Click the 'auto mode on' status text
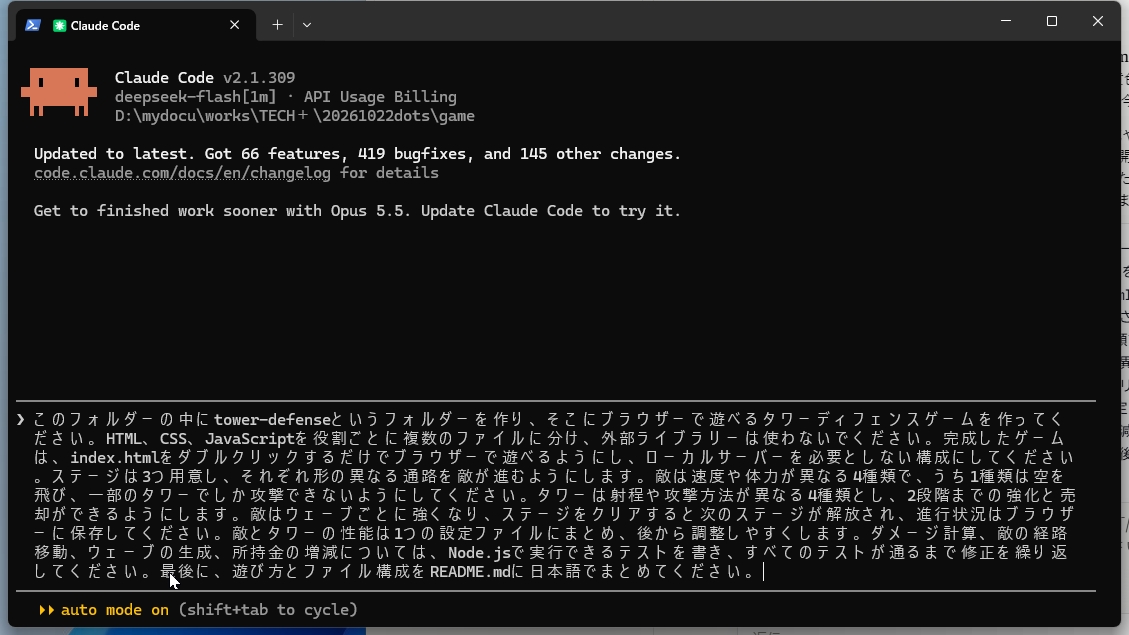This screenshot has height=635, width=1129. (114, 610)
